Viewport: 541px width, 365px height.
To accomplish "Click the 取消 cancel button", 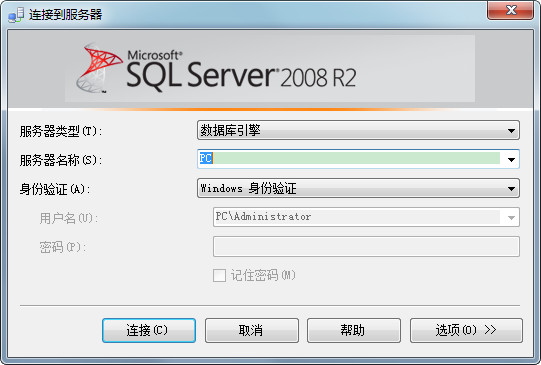I will (x=252, y=330).
